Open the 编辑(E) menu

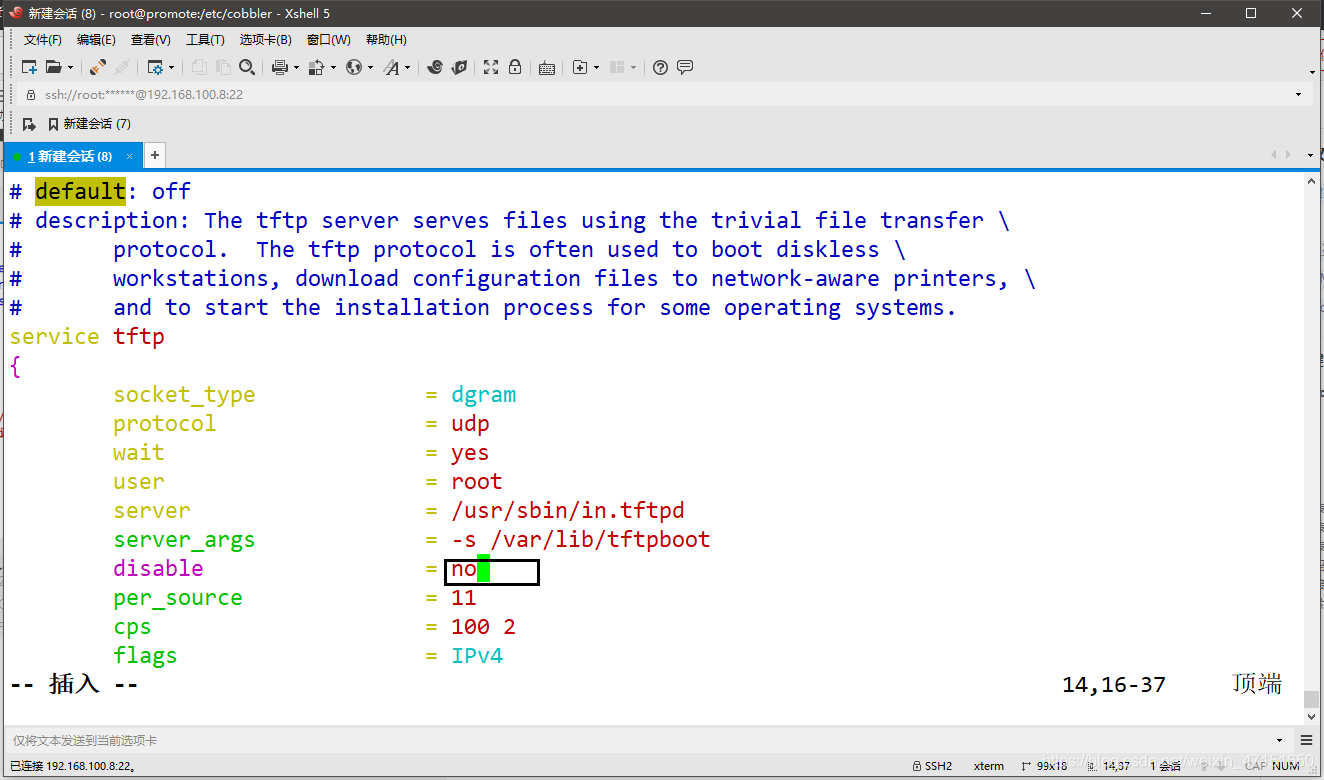96,40
